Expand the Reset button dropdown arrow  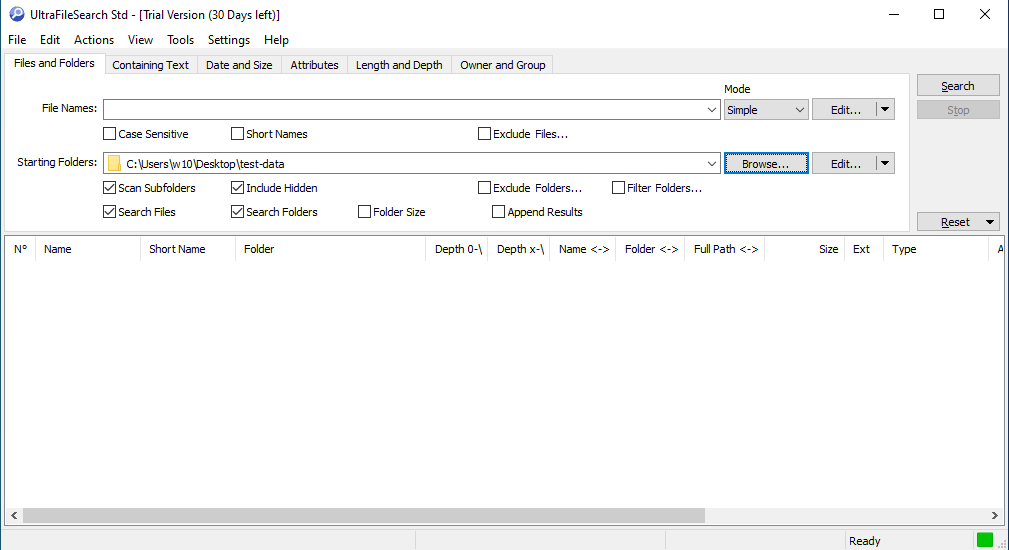990,222
